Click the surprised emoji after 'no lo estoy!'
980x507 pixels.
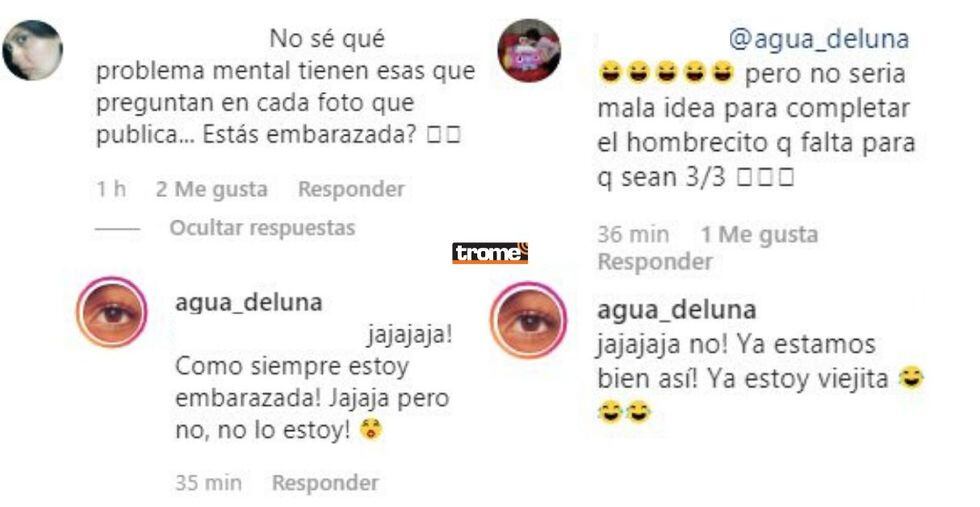coord(371,429)
